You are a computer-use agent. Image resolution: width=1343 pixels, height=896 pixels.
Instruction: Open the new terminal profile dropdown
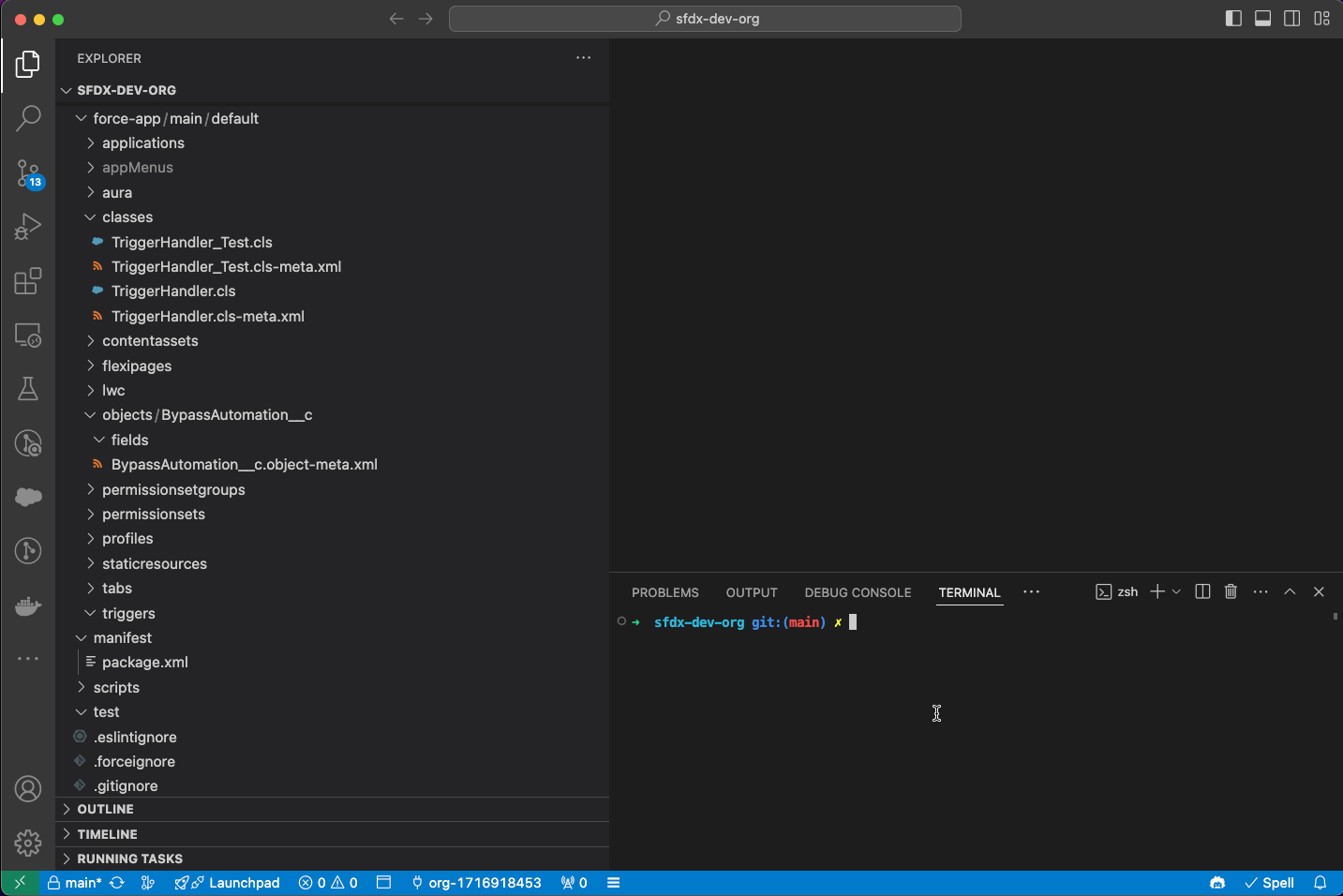pos(1177,591)
